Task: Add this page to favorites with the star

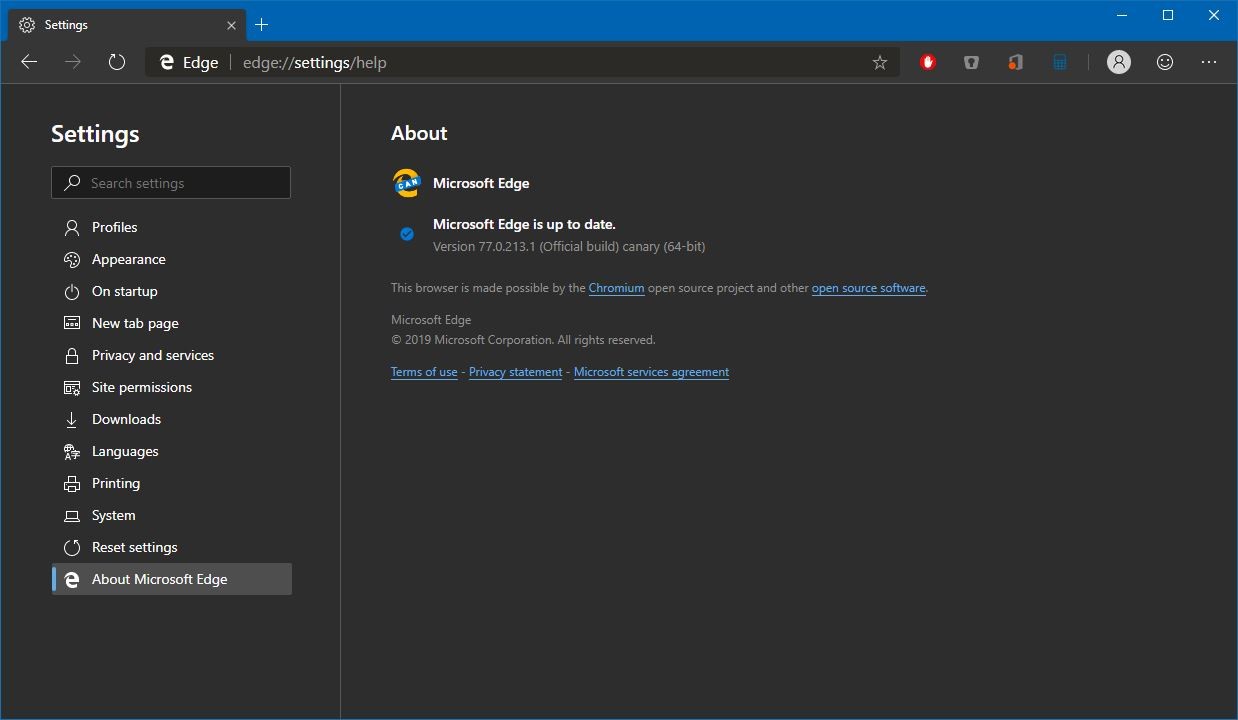Action: [x=880, y=62]
